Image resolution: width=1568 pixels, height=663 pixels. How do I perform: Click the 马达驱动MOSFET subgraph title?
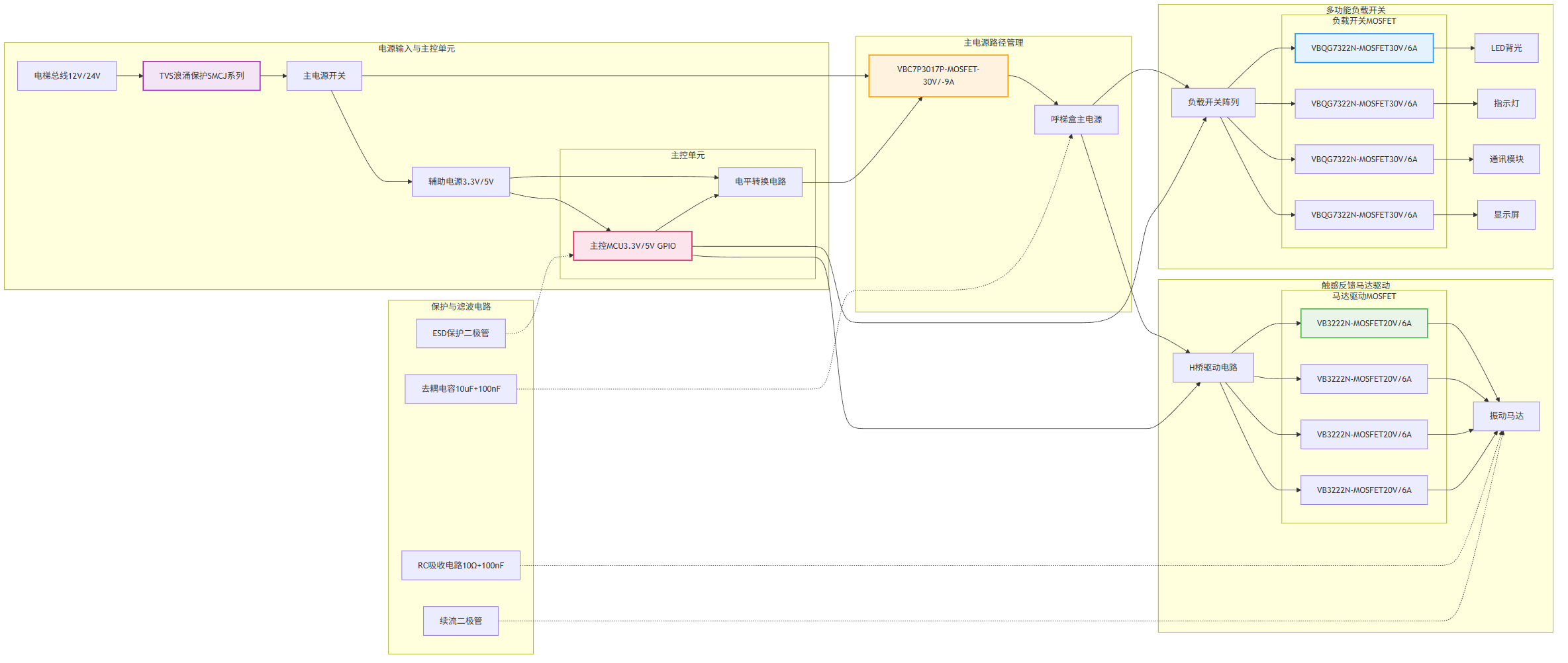1364,296
